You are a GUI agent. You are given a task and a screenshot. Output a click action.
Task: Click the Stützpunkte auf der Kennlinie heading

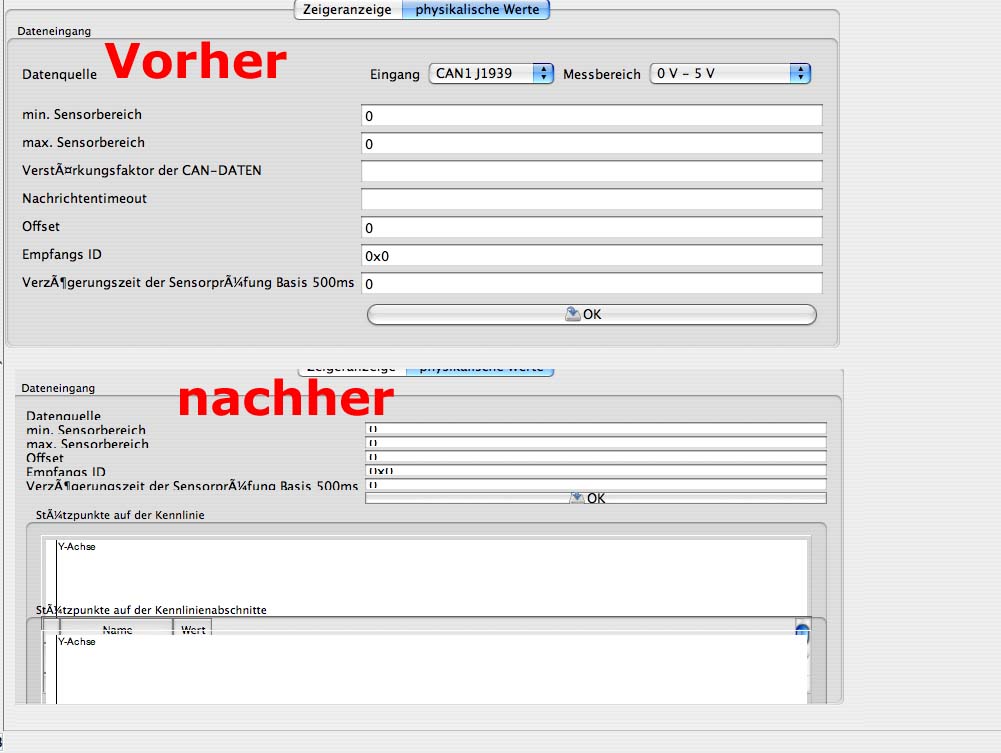120,515
